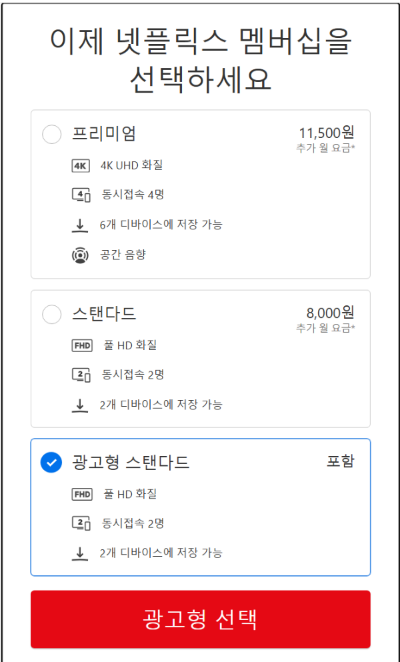The height and width of the screenshot is (662, 400).
Task: Click the FHD icon in the 스탠다드 plan
Action: click(x=82, y=346)
